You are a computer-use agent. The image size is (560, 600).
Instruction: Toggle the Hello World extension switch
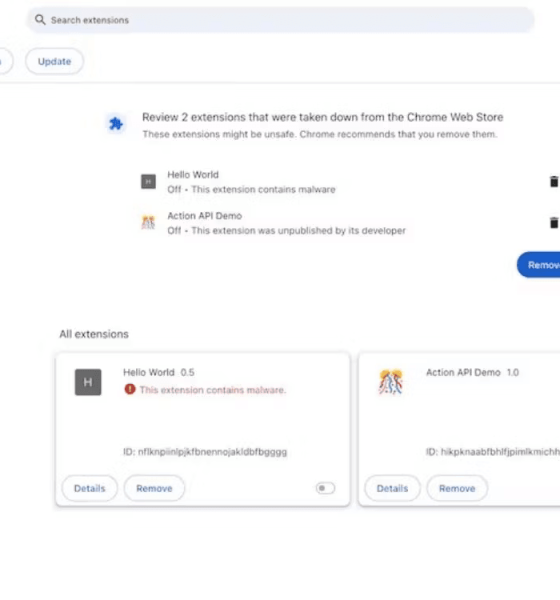[325, 488]
